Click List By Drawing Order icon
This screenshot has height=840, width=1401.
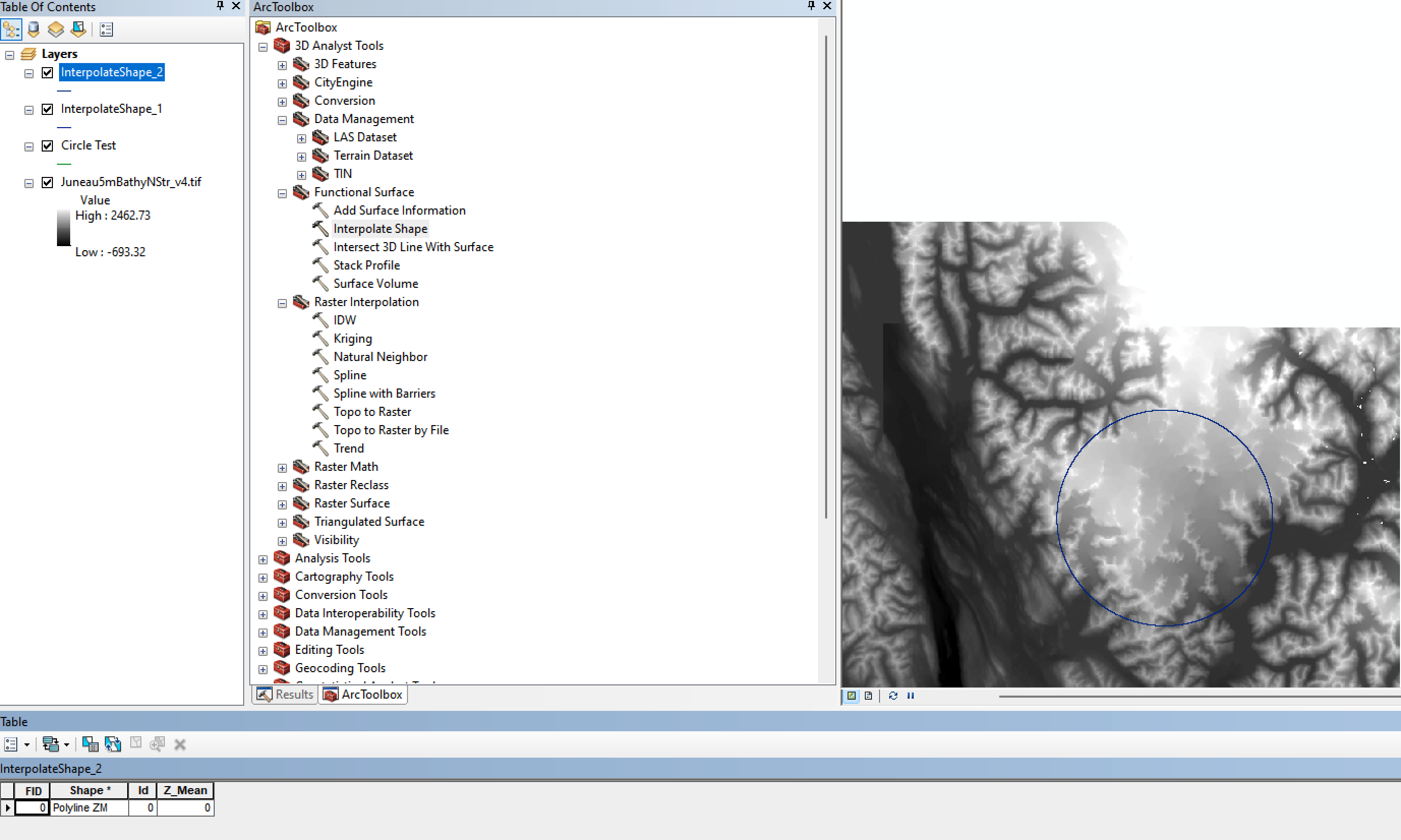pyautogui.click(x=11, y=29)
